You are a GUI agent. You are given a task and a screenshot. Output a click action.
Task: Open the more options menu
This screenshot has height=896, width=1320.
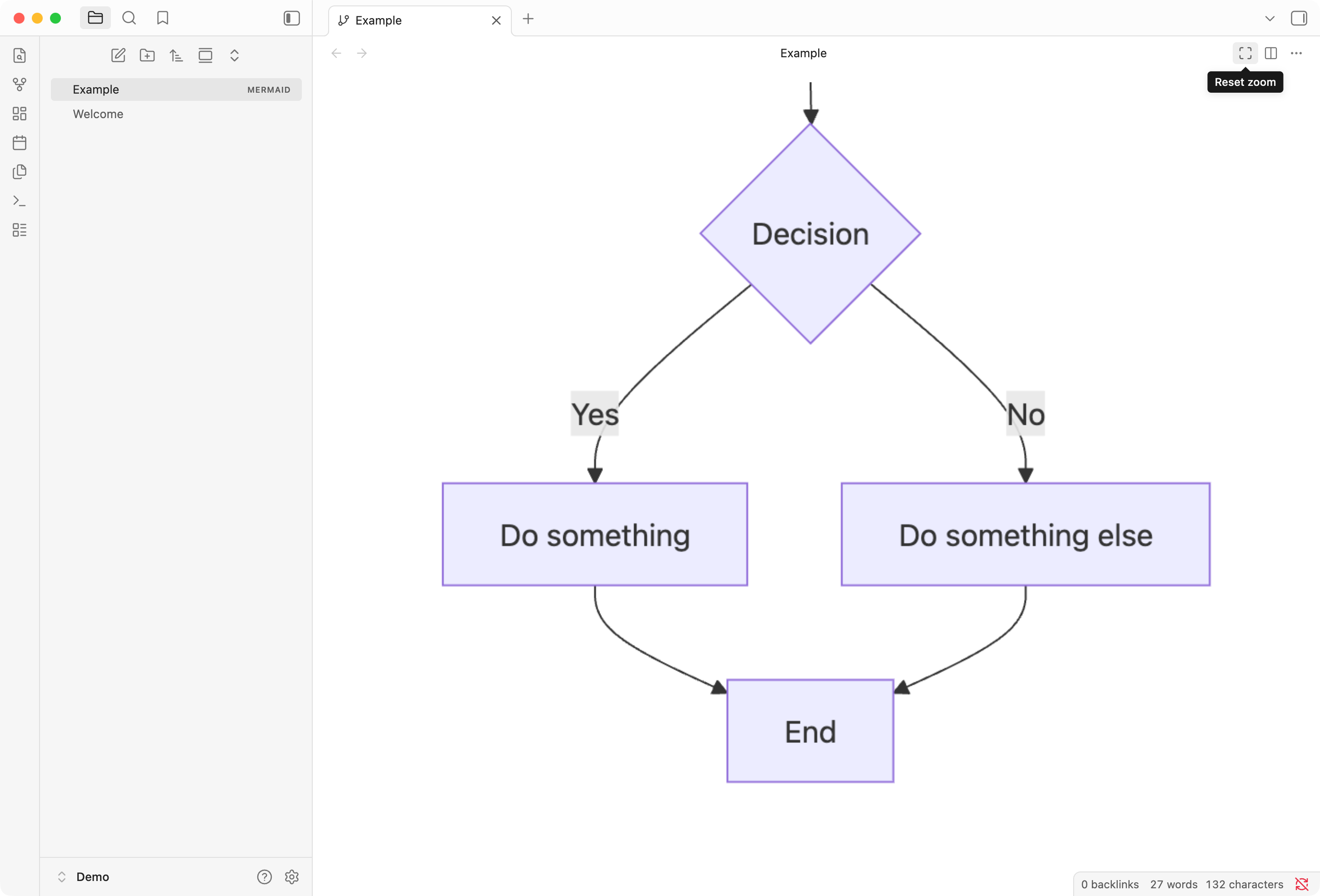coord(1296,53)
